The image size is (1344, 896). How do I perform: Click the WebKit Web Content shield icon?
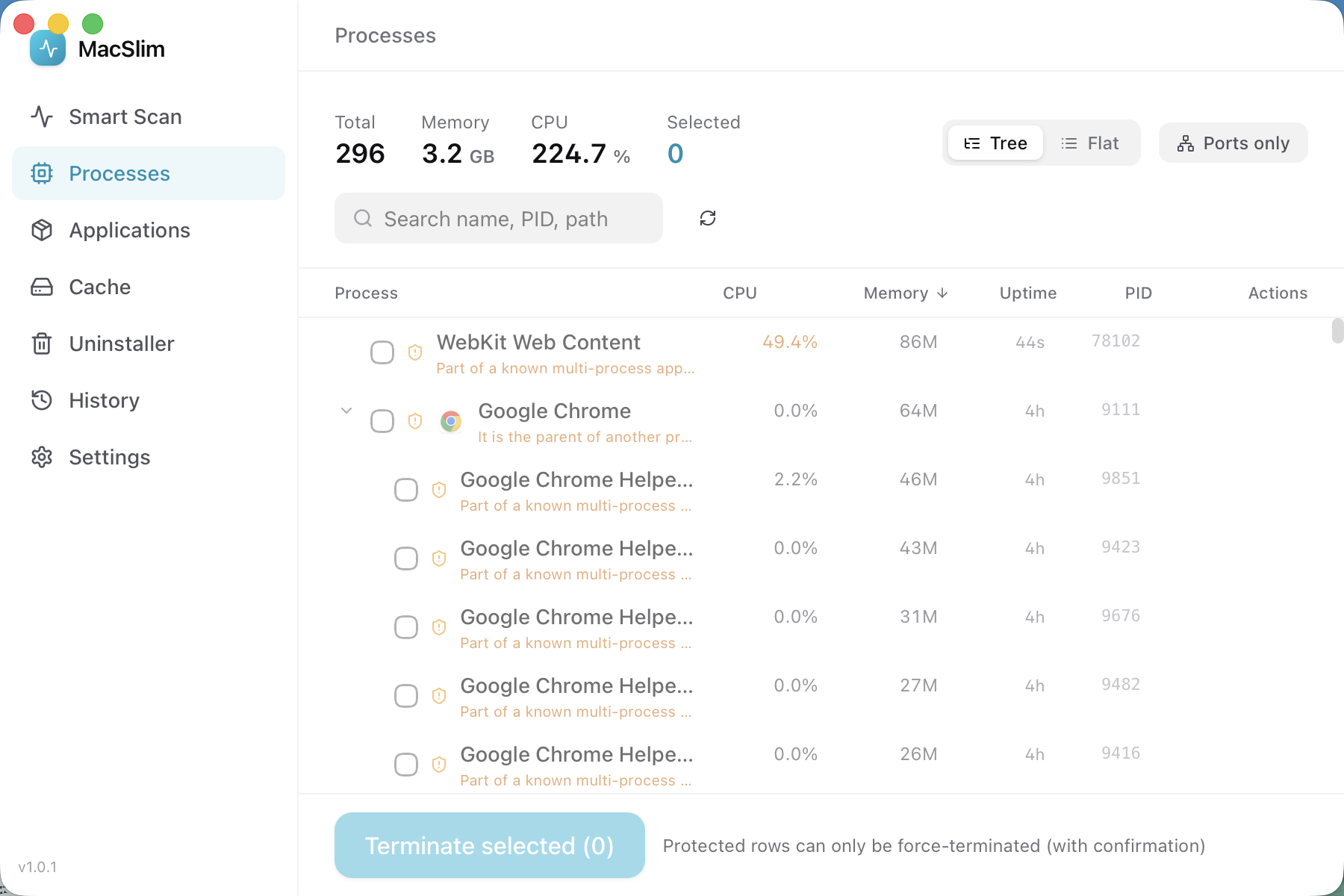point(415,352)
